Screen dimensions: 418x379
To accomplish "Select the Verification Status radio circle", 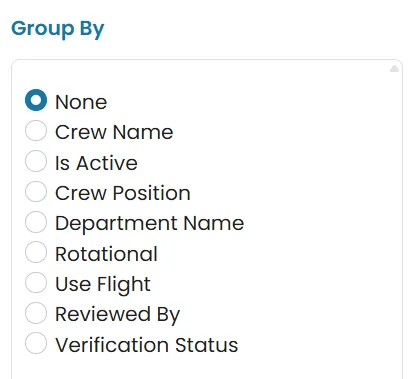I will 36,343.
